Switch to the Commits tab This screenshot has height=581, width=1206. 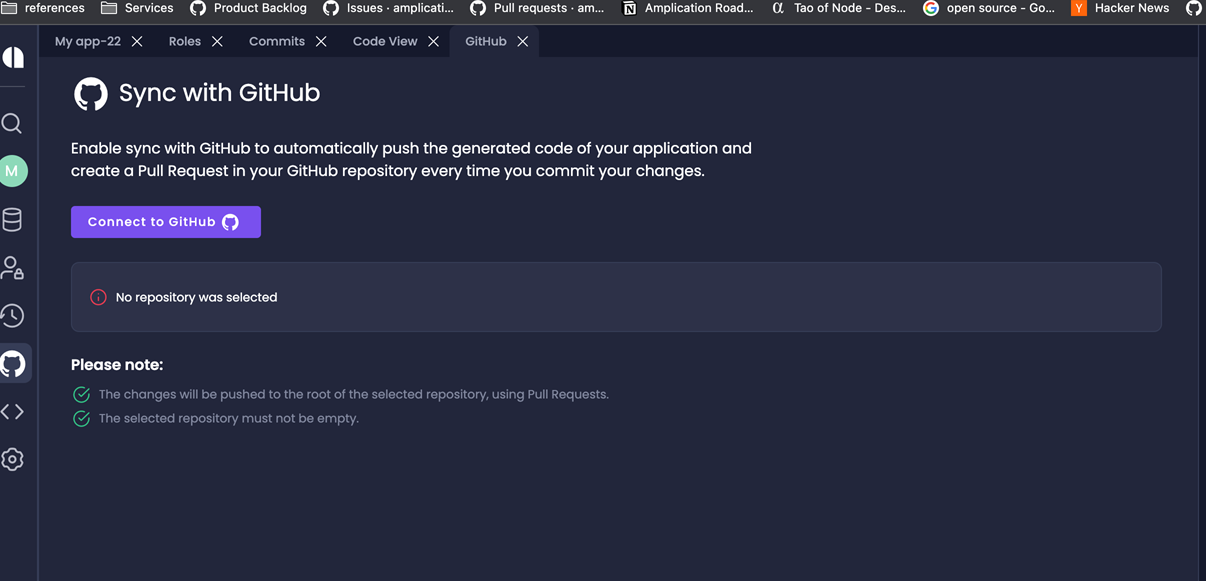point(276,41)
